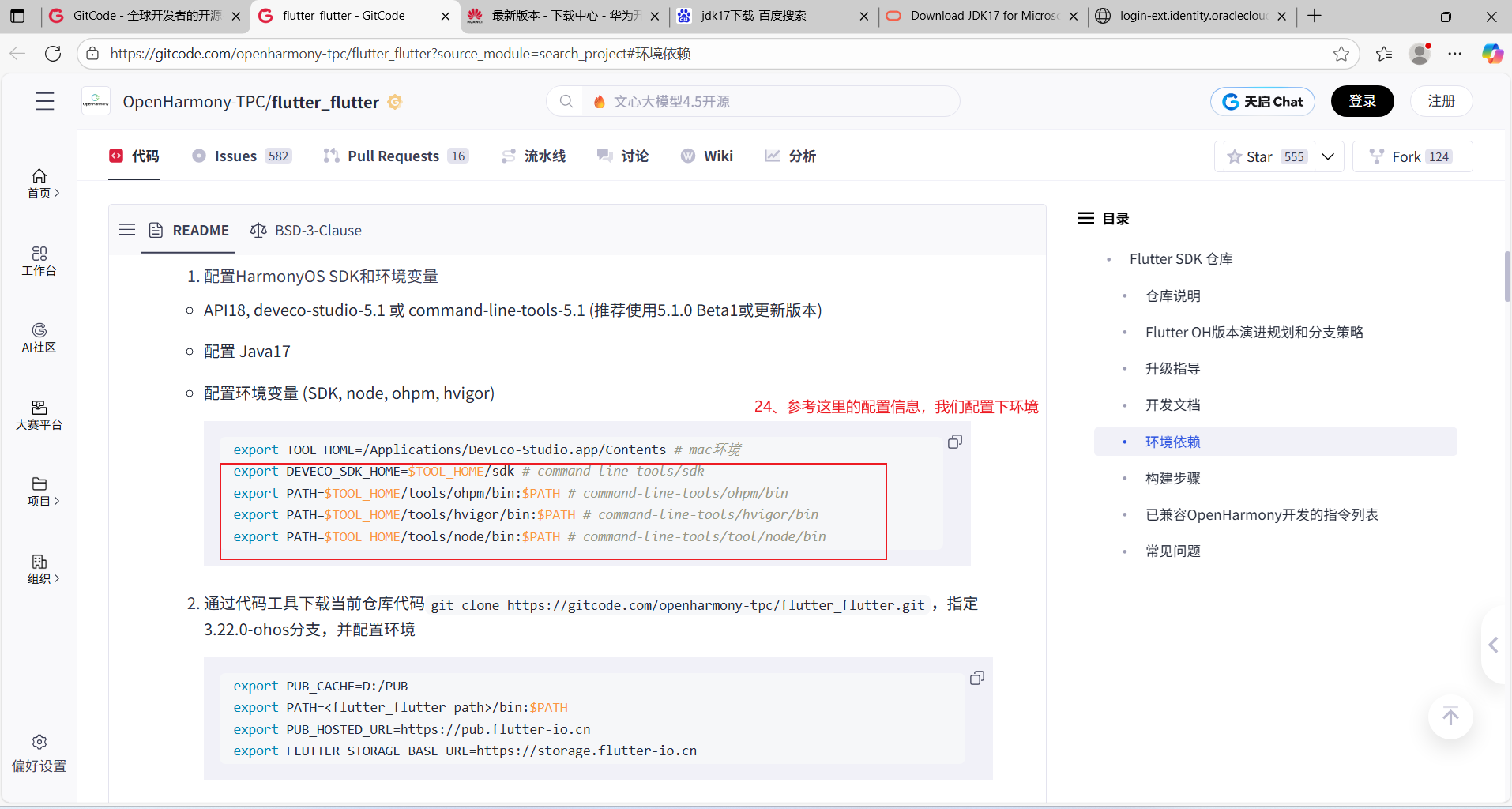Image resolution: width=1512 pixels, height=809 pixels.
Task: Jump to 常见问题 in contents
Action: (x=1173, y=551)
